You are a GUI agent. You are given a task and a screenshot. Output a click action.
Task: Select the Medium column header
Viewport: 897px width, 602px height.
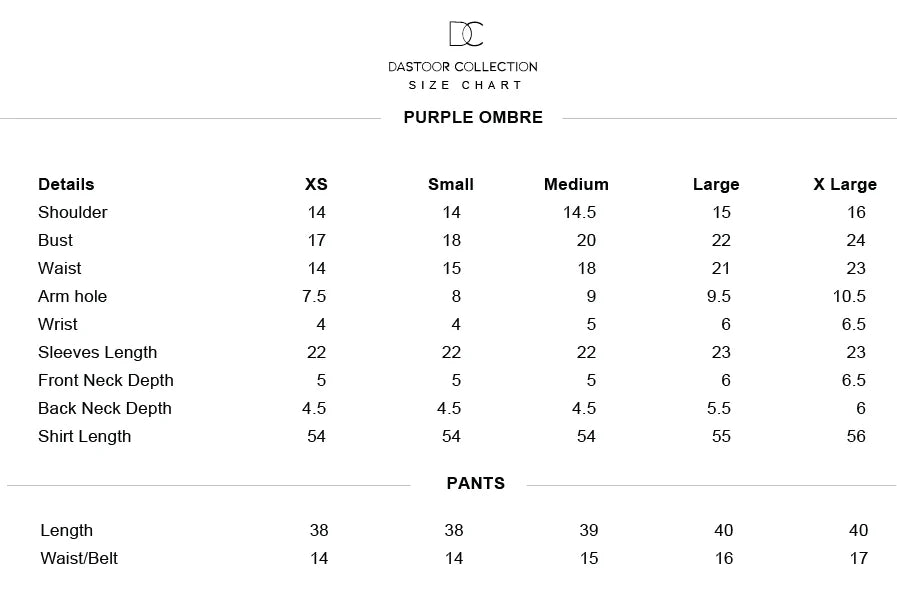pyautogui.click(x=576, y=184)
